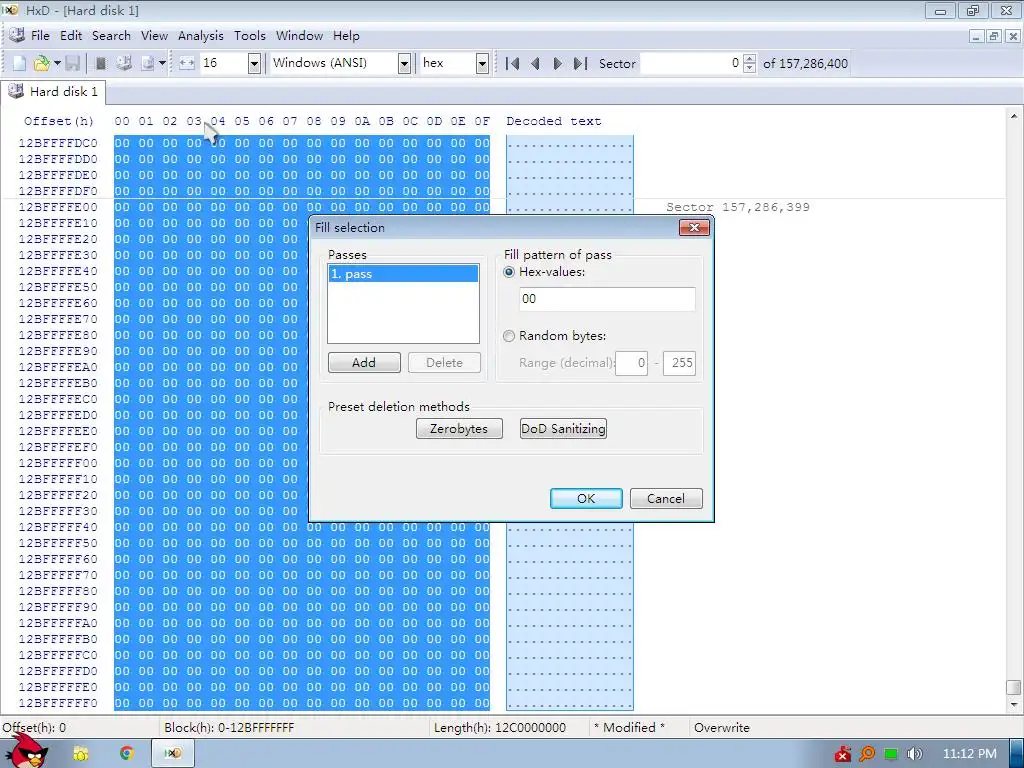
Task: Click the Open main memory chip icon
Action: (x=101, y=63)
